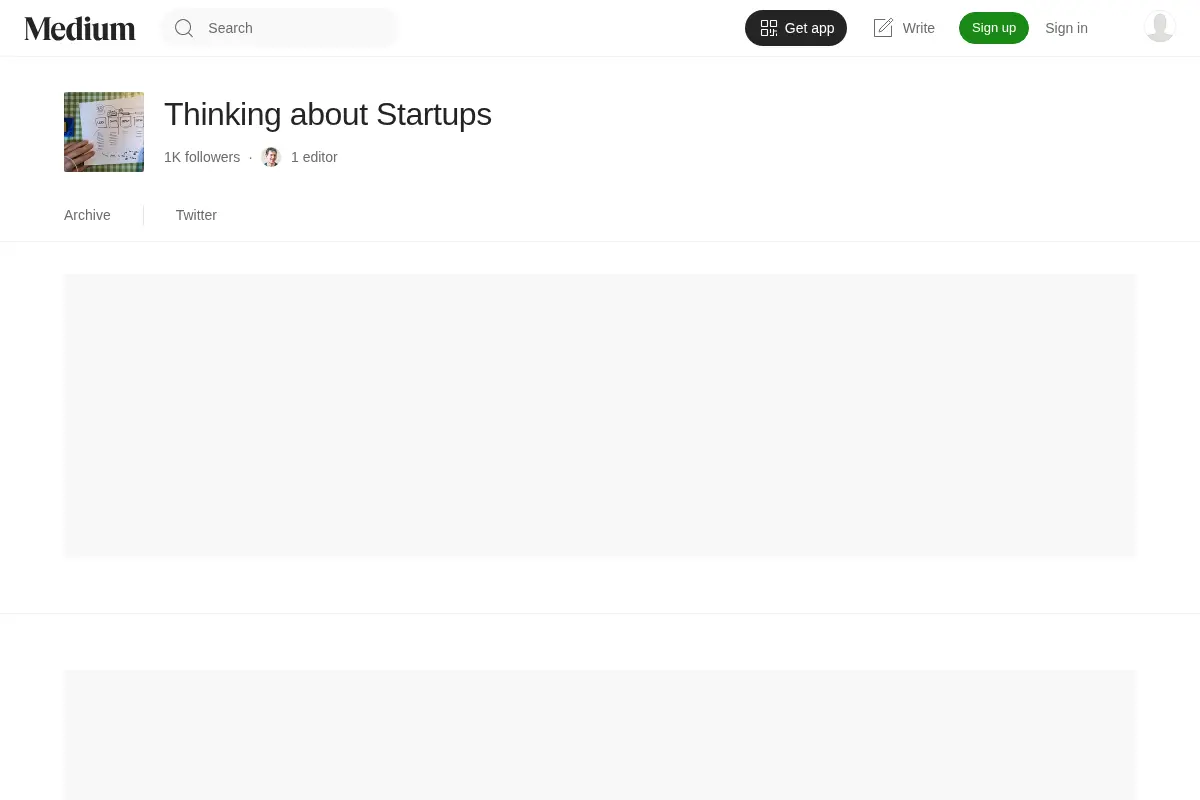Click the Write pencil icon
Viewport: 1200px width, 800px height.
coord(883,28)
